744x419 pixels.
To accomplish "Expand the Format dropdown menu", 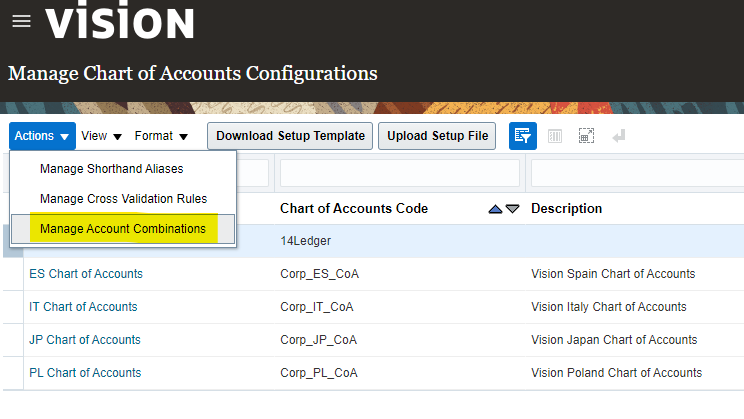I will click(161, 136).
